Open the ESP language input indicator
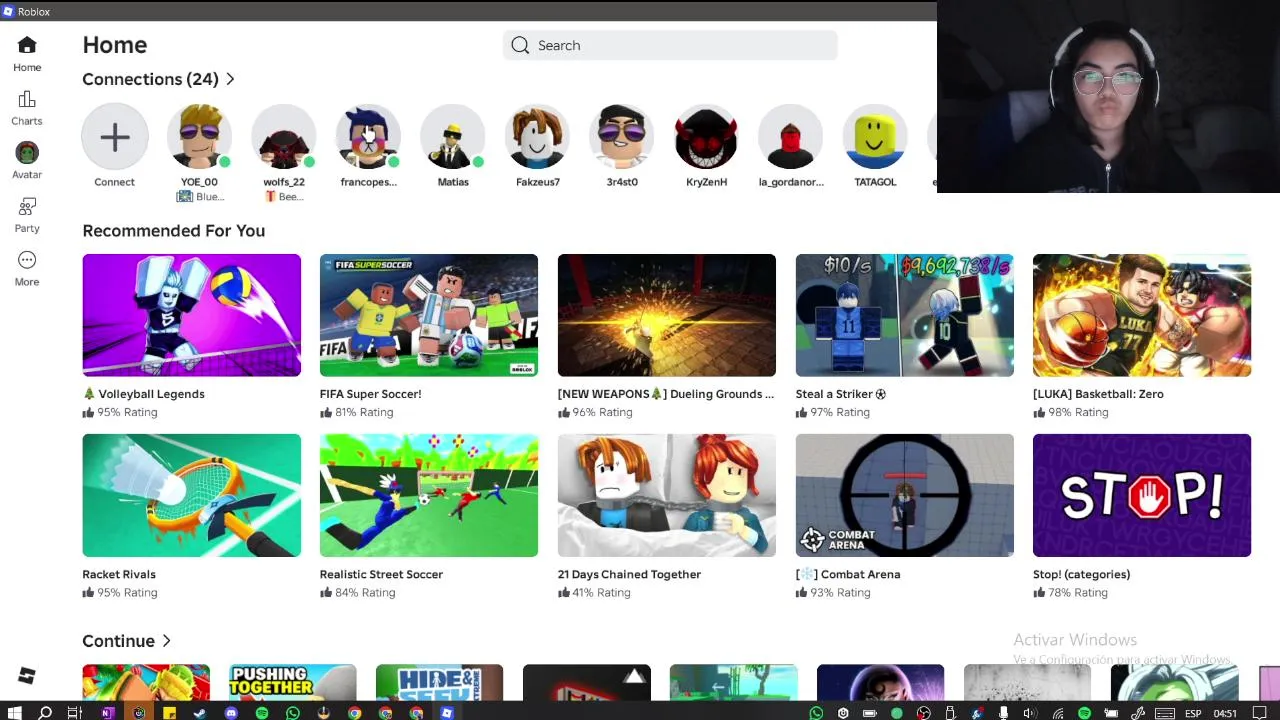Screen dimensions: 1280x720 click(x=1193, y=713)
